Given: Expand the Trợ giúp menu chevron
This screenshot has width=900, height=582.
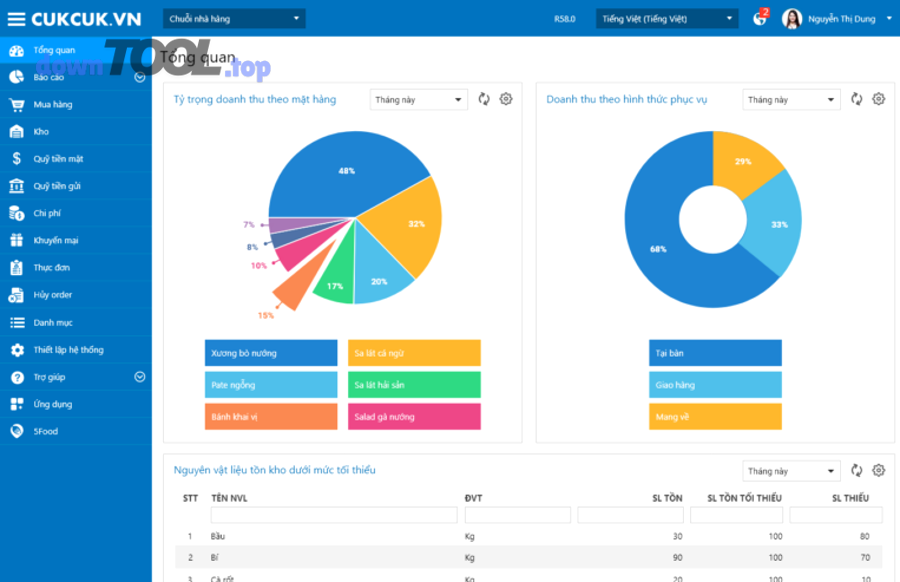Looking at the screenshot, I should [140, 377].
